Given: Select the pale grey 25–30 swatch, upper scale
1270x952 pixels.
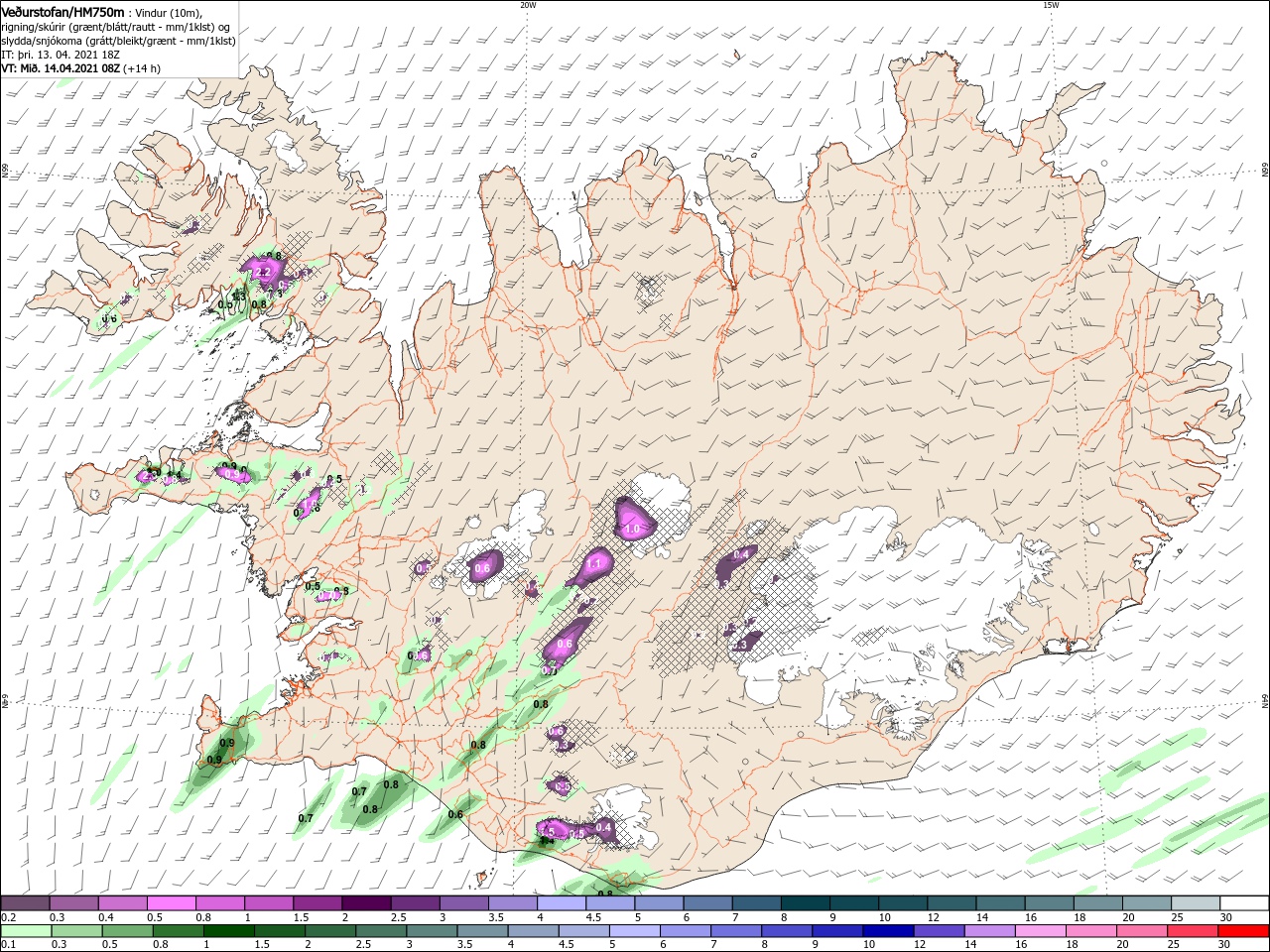Looking at the screenshot, I should point(1194,903).
